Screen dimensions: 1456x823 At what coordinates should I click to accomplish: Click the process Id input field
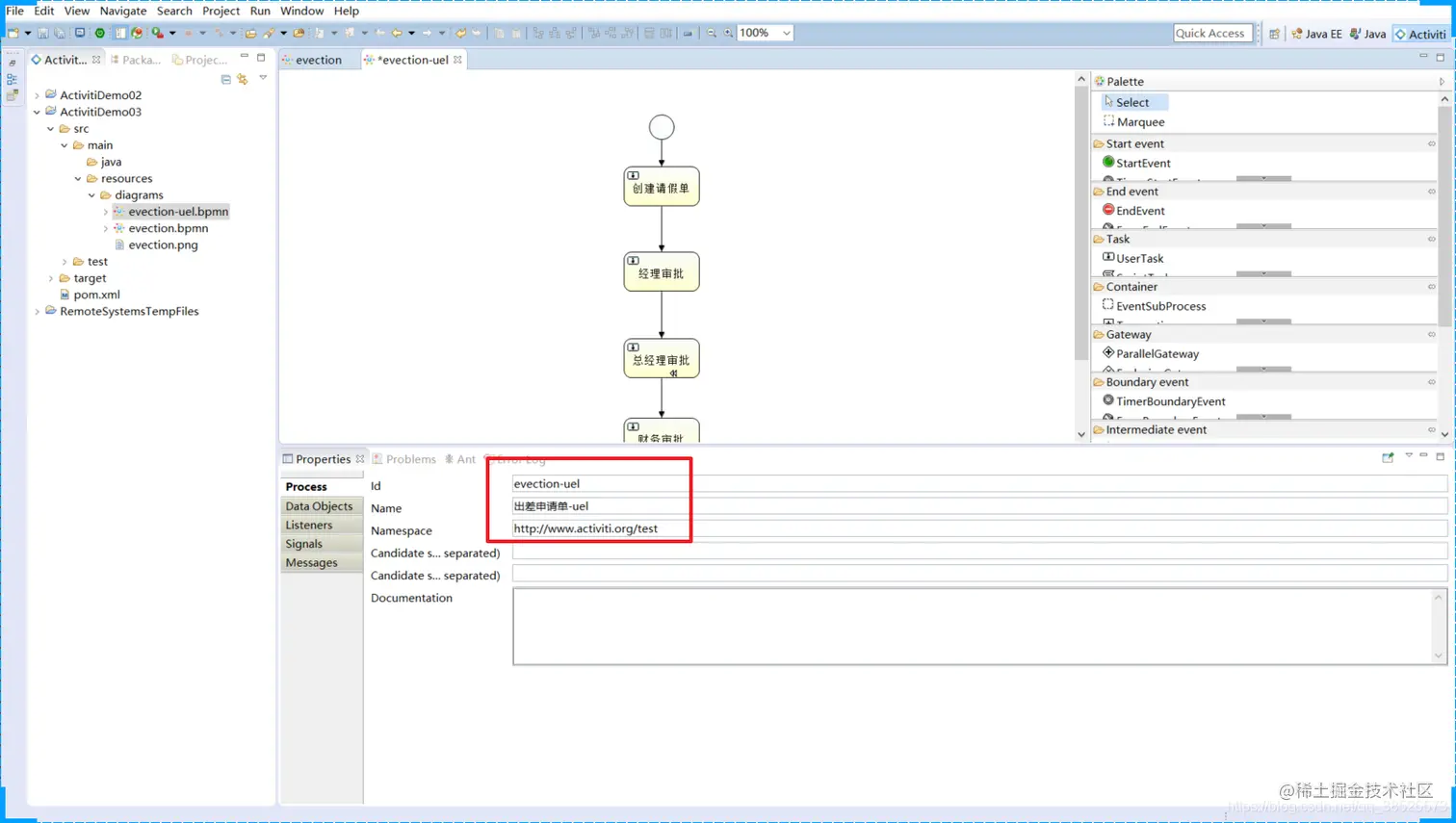point(979,483)
